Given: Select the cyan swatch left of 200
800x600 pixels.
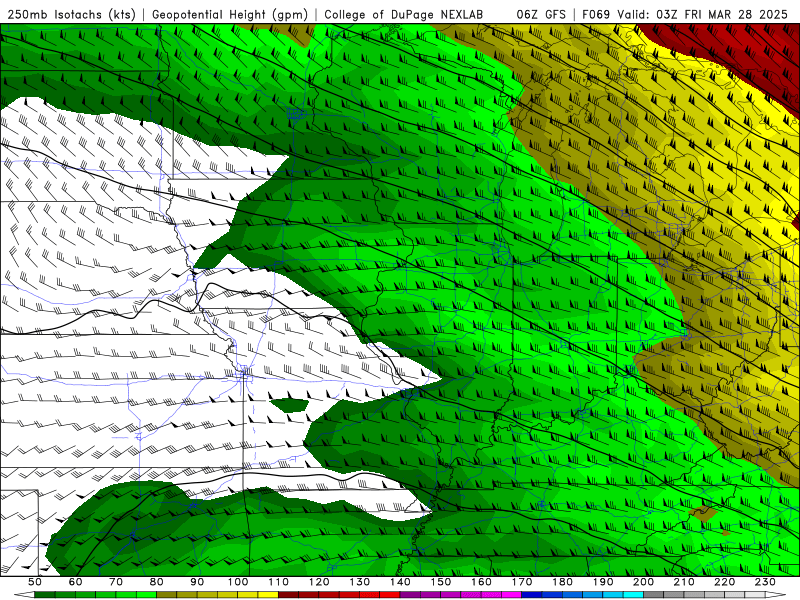Looking at the screenshot, I should click(633, 595).
